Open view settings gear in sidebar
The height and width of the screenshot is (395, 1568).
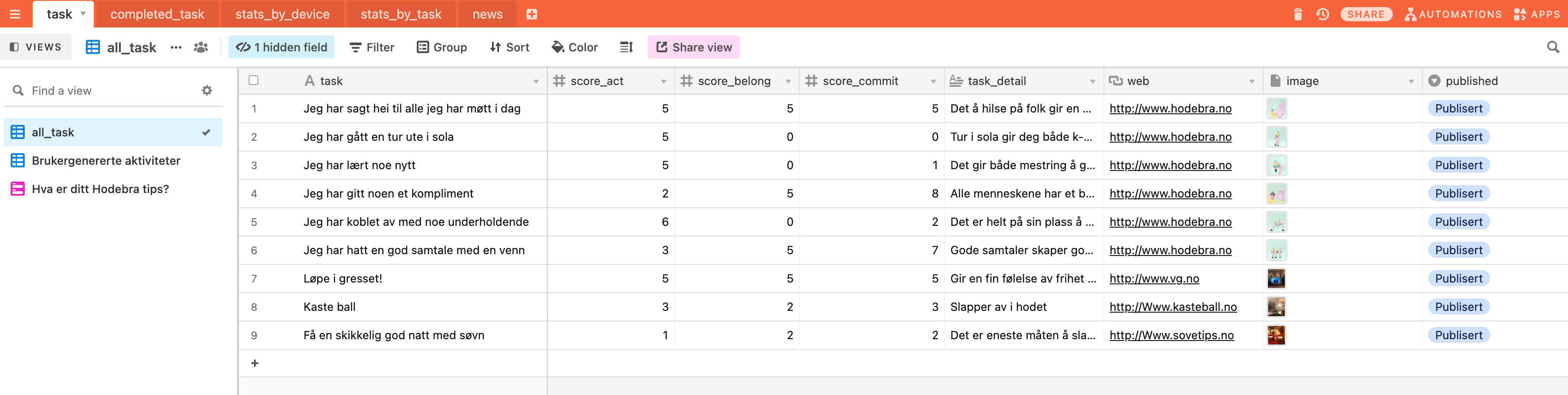click(x=207, y=90)
